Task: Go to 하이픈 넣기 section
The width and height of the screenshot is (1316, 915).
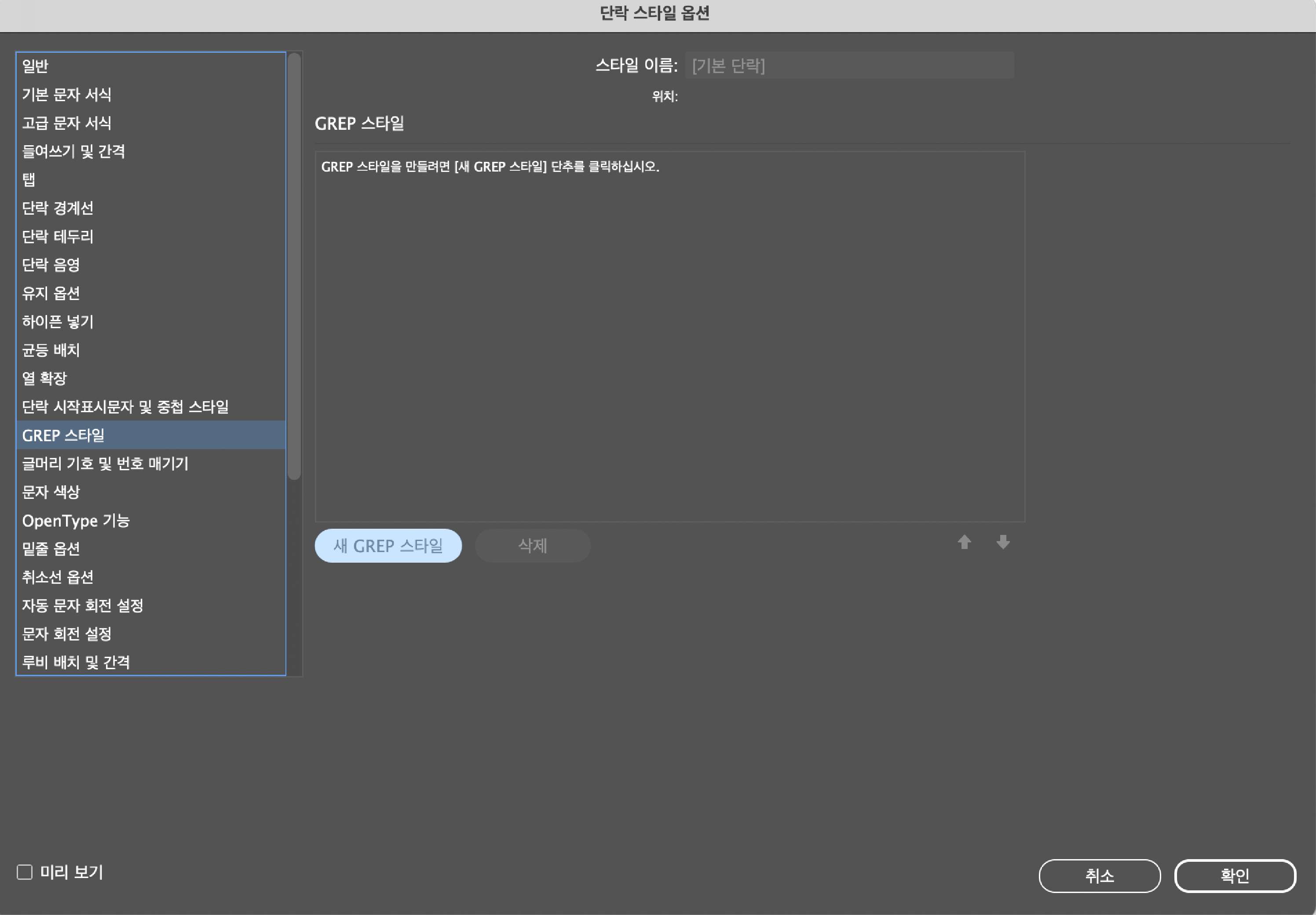Action: [x=57, y=322]
